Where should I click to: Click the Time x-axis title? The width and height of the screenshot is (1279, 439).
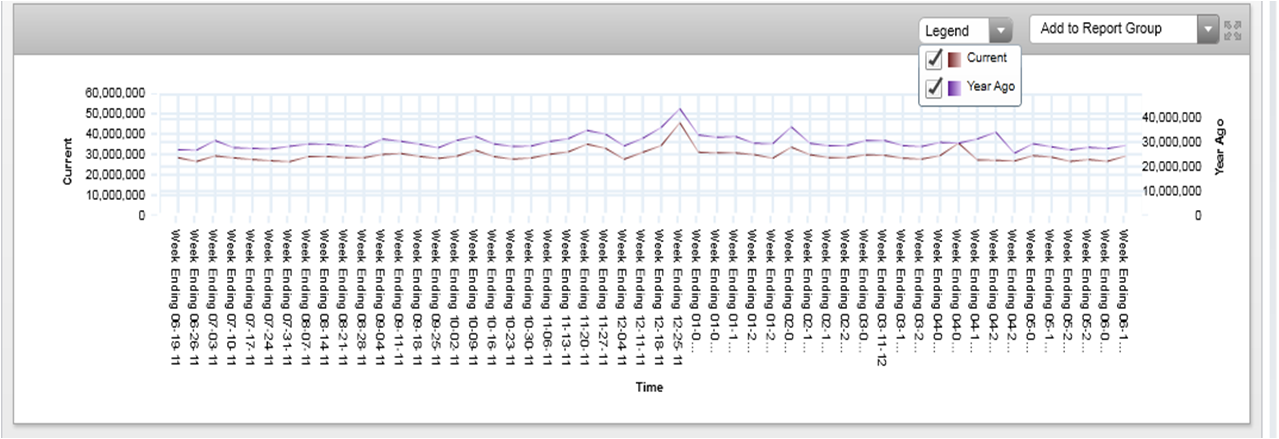pos(647,387)
